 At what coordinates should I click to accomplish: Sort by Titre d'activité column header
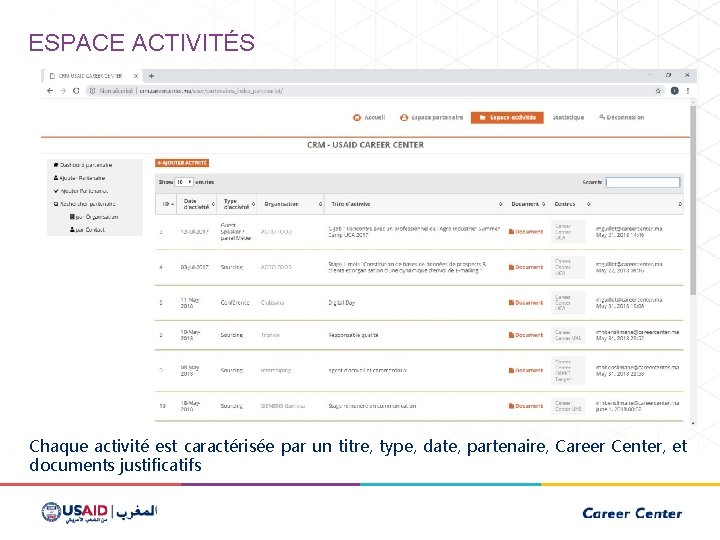[416, 204]
